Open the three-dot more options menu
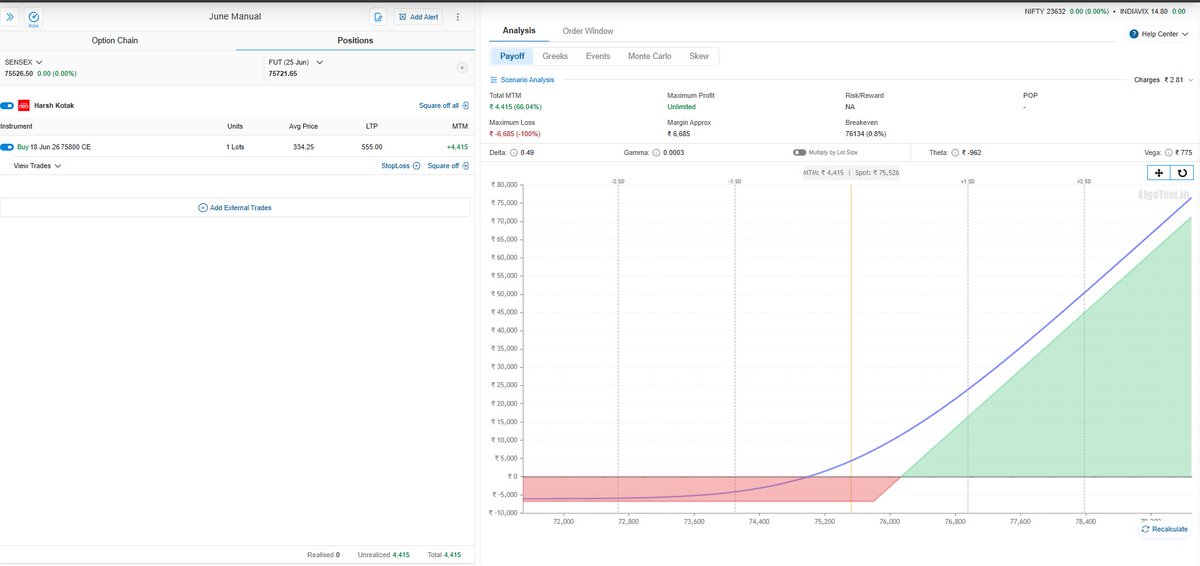 click(x=458, y=17)
